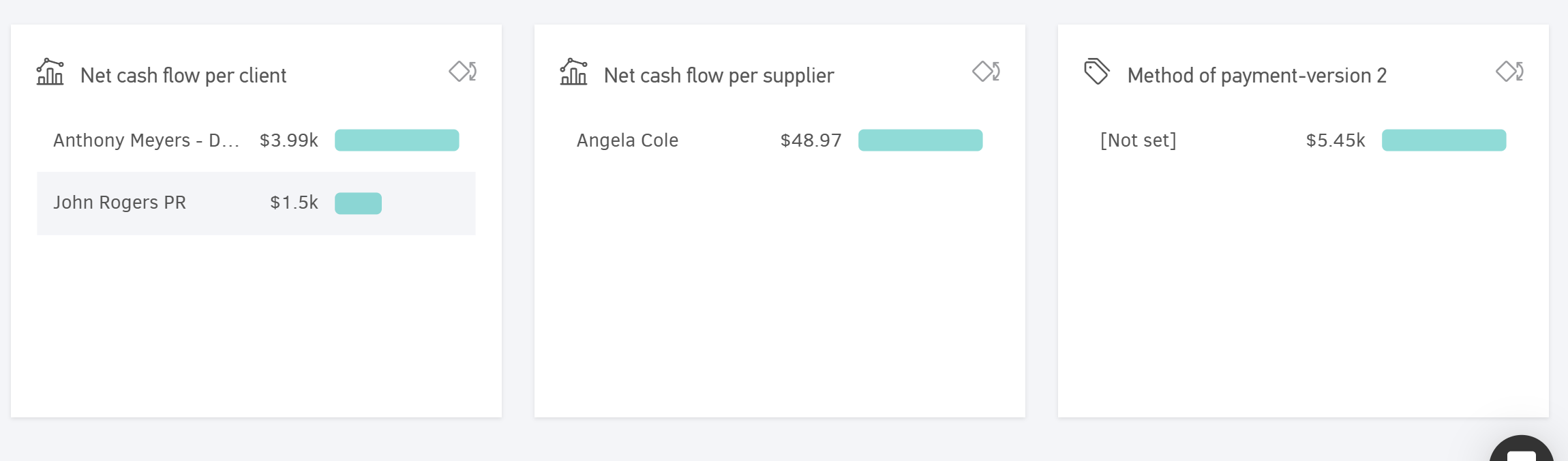Click the [Not set] payment method entry
This screenshot has height=461, width=1568.
coord(1138,140)
